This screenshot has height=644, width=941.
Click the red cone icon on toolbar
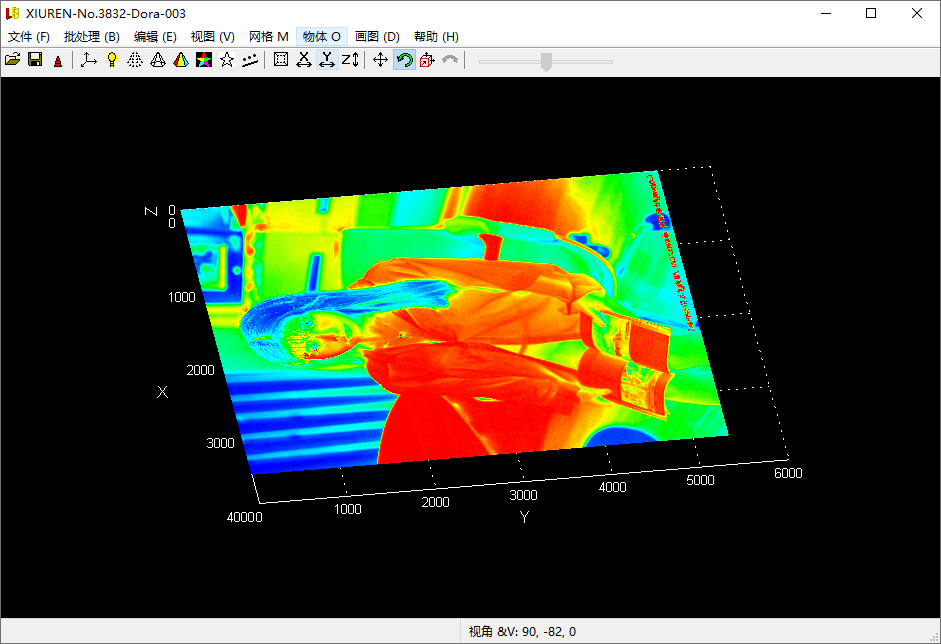click(58, 59)
